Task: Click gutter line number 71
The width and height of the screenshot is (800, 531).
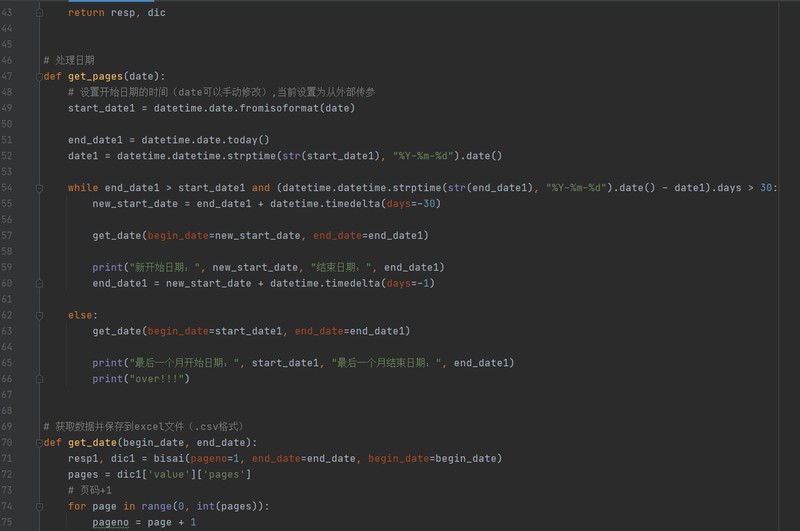Action: [x=7, y=459]
